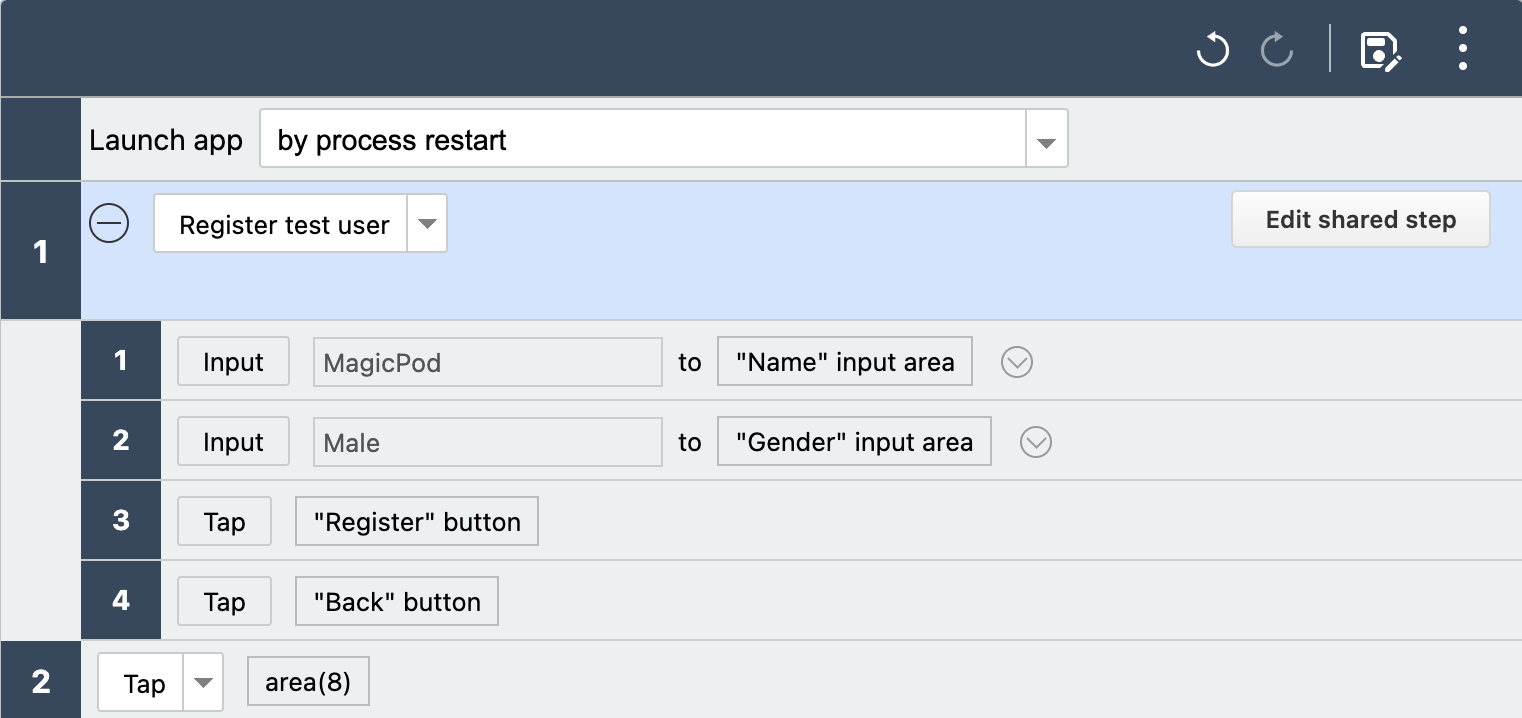Click the Tap command before "Back" button
Viewport: 1522px width, 718px height.
[x=224, y=602]
